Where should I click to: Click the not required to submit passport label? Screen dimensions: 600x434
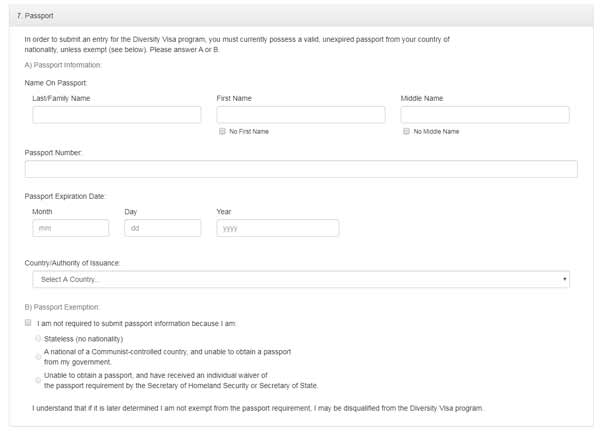[x=137, y=324]
